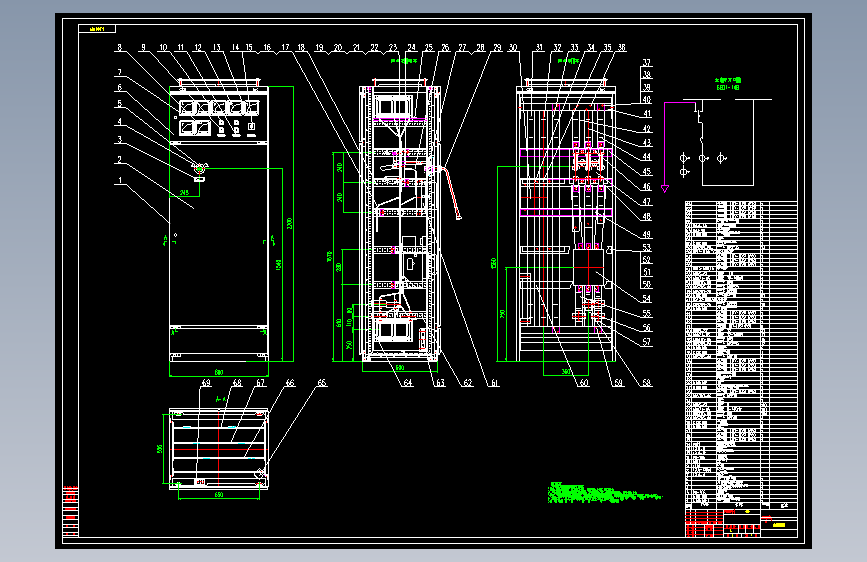Select the 800 width dimension under front view

[219, 372]
